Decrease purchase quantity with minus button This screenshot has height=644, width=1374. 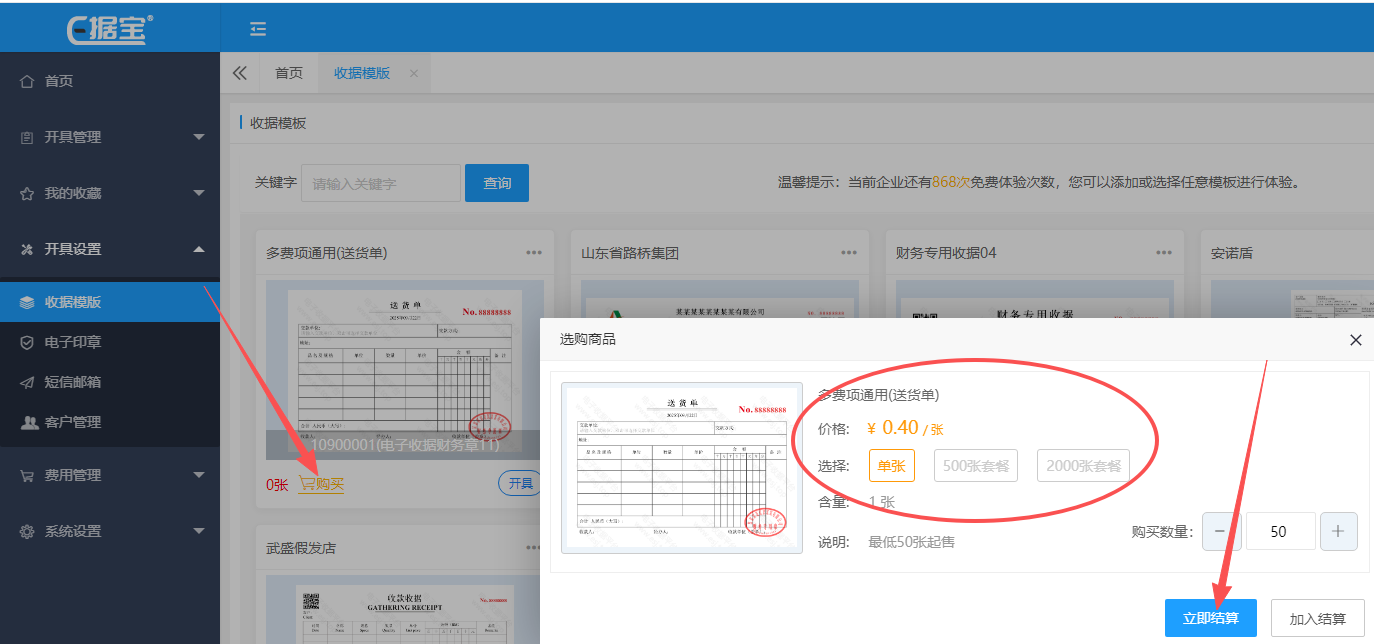[x=1220, y=532]
